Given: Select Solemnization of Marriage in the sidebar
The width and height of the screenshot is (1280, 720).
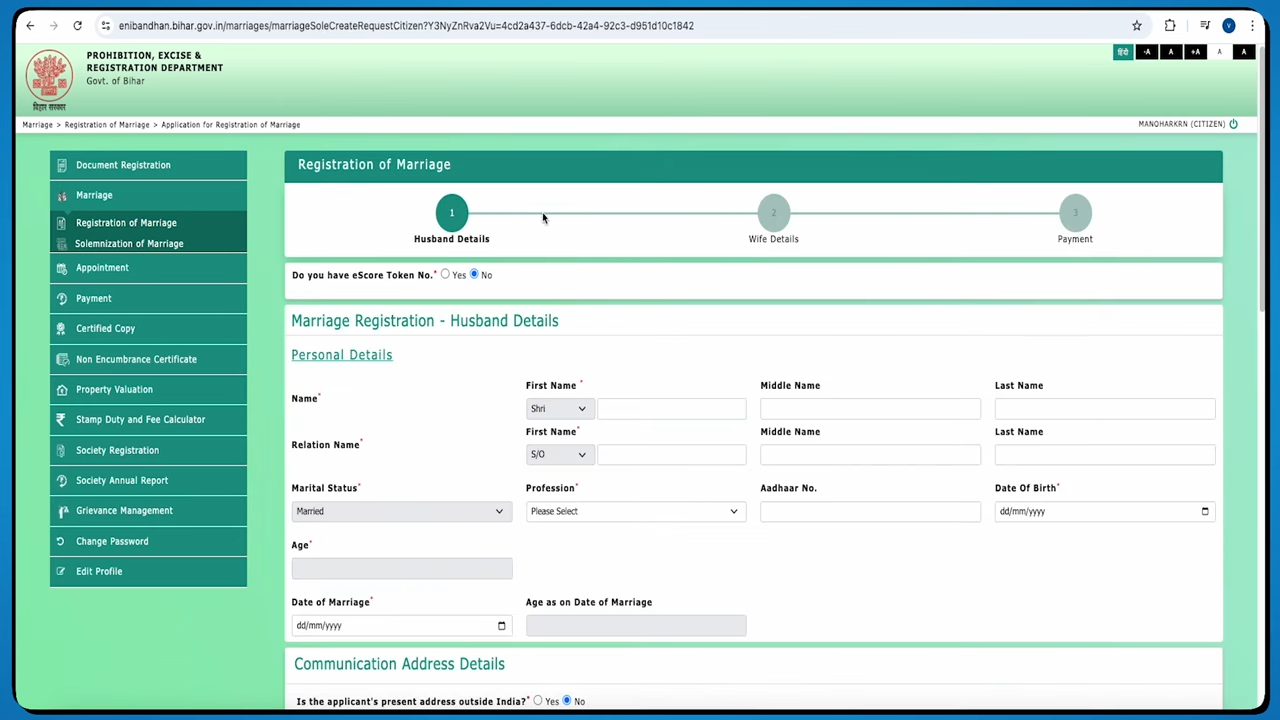Looking at the screenshot, I should [x=129, y=243].
